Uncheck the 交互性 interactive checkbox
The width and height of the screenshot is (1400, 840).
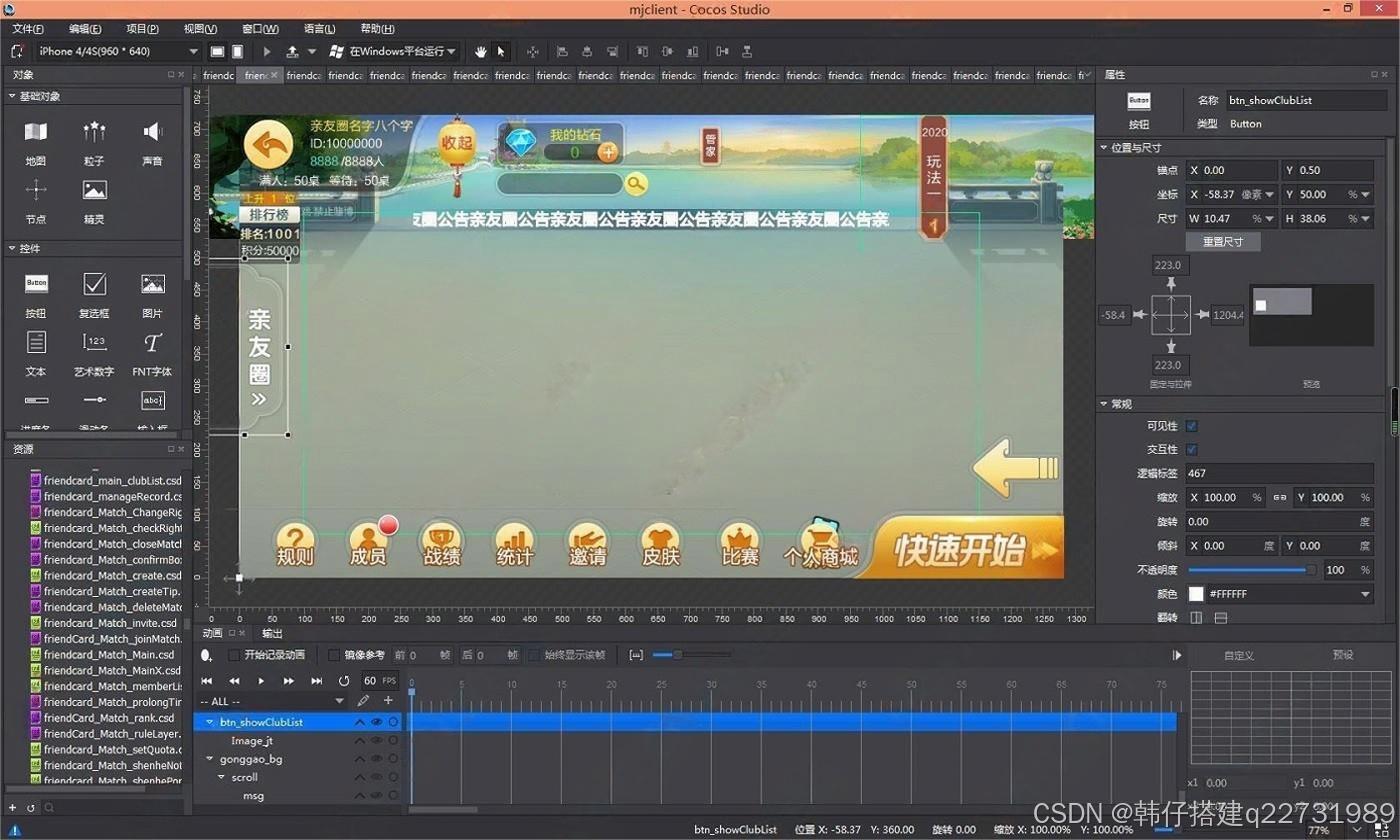click(x=1191, y=449)
